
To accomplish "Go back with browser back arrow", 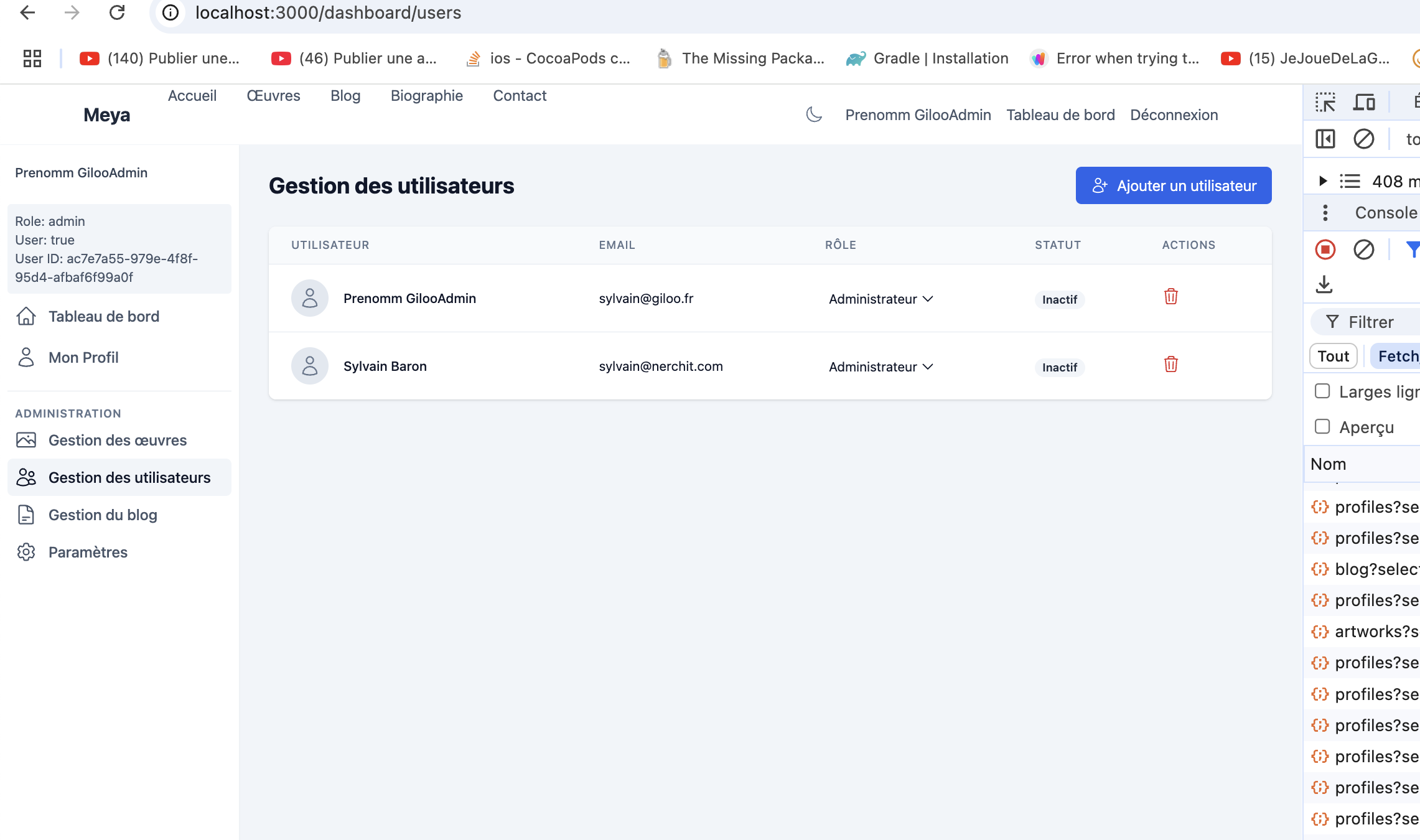I will pyautogui.click(x=27, y=12).
